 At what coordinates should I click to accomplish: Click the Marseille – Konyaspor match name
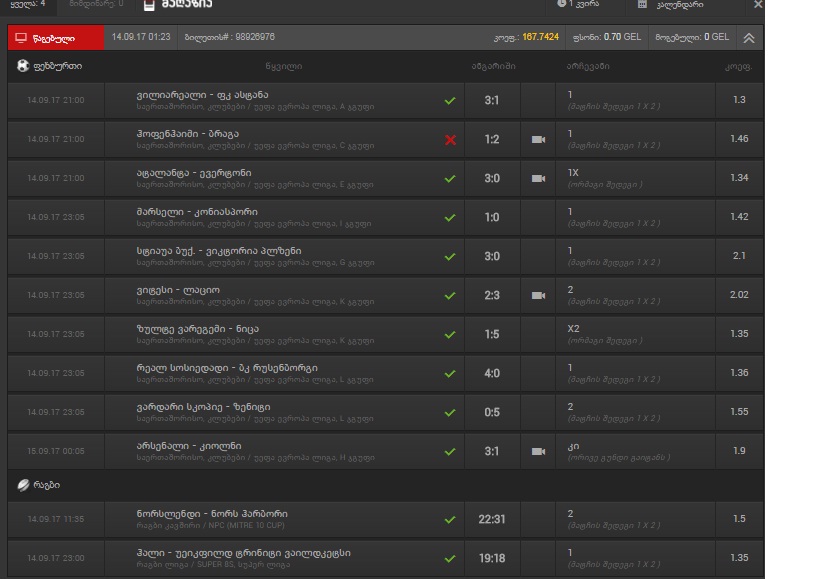197,212
